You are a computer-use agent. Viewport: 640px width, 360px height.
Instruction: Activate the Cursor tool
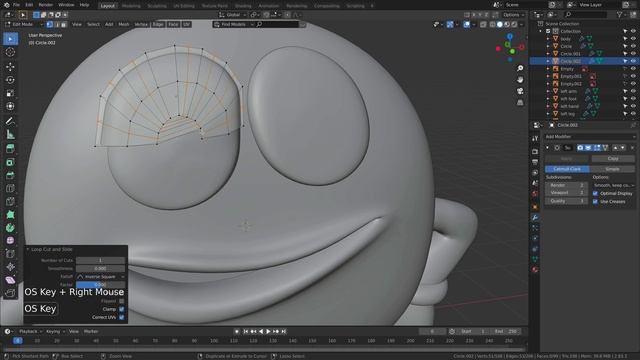(10, 52)
